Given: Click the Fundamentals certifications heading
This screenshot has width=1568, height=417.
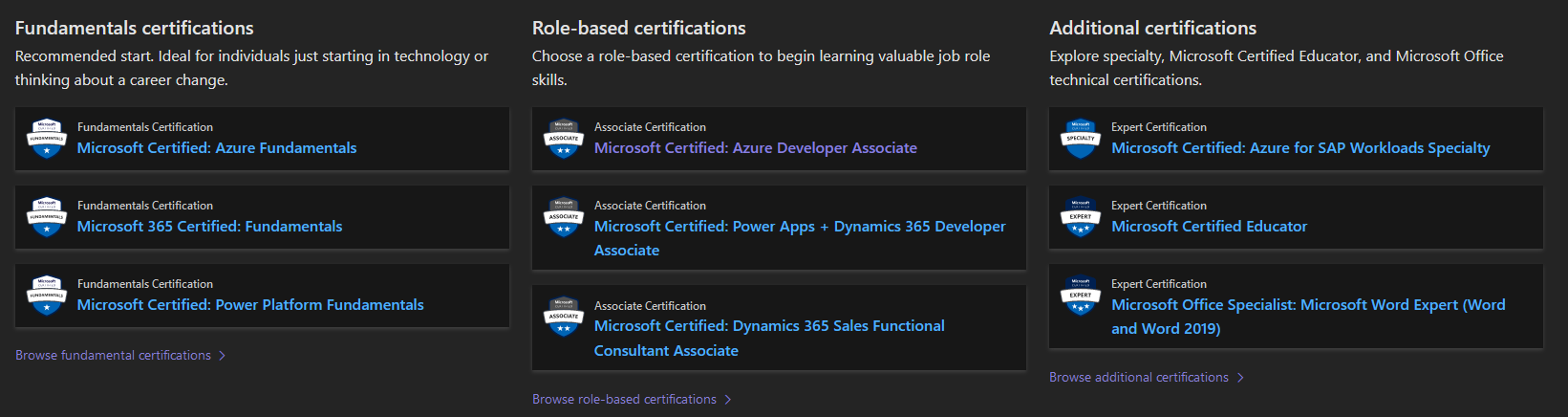Looking at the screenshot, I should click(x=135, y=28).
